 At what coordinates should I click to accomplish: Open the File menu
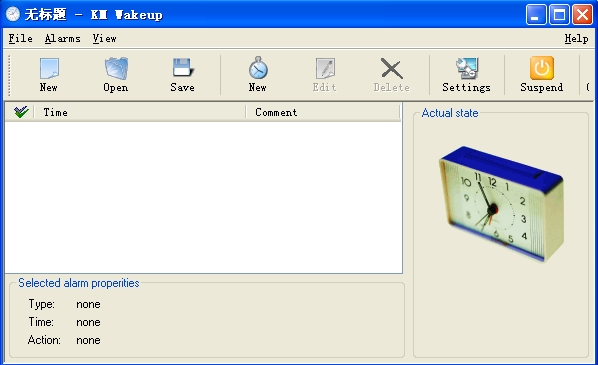(x=20, y=39)
